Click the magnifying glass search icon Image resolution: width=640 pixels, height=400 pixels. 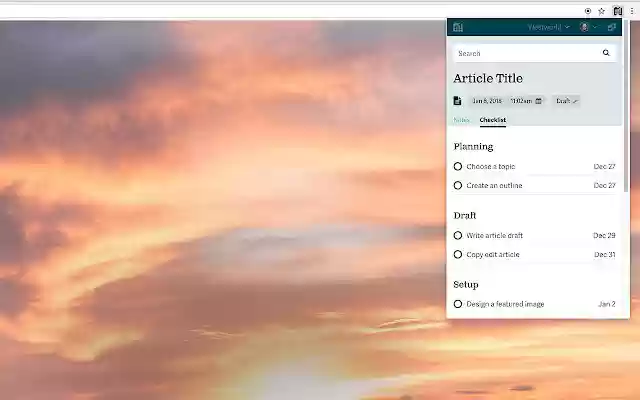606,53
